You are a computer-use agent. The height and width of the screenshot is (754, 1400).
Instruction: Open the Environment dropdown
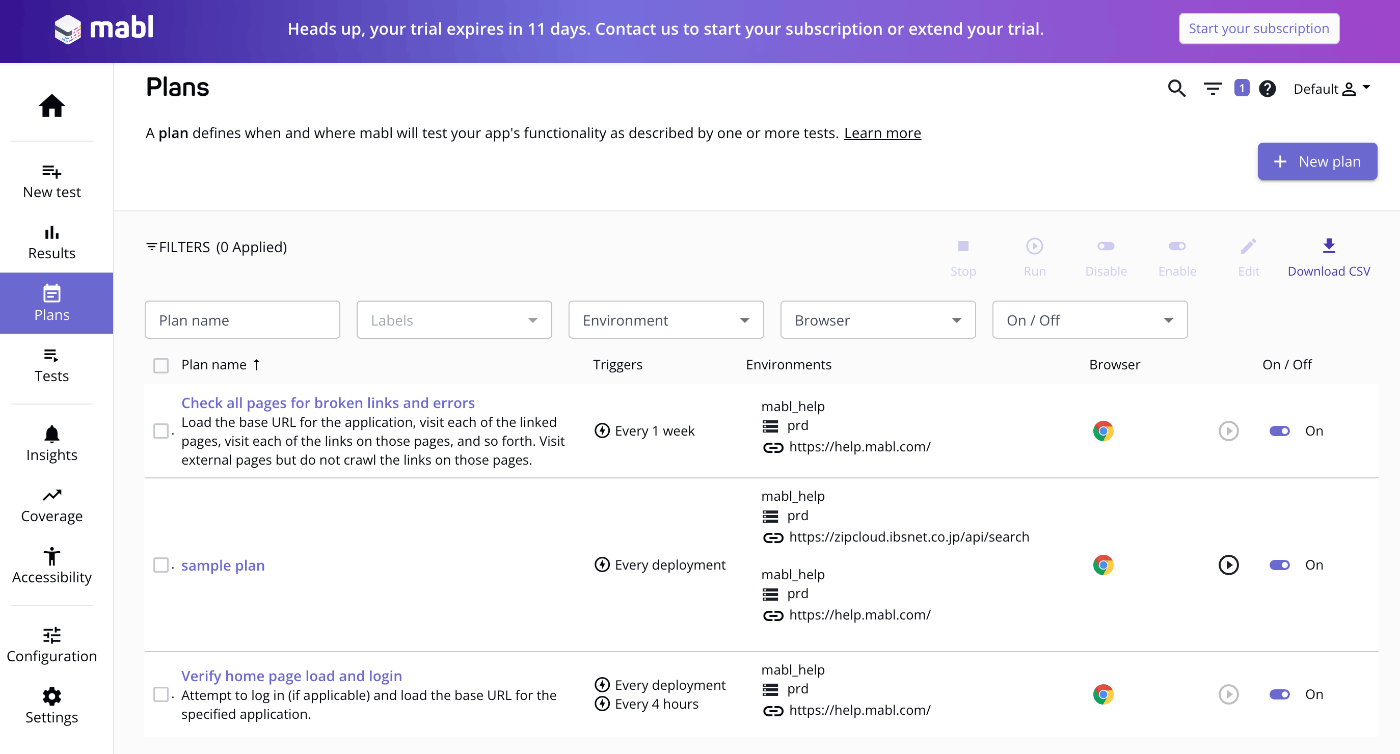666,320
